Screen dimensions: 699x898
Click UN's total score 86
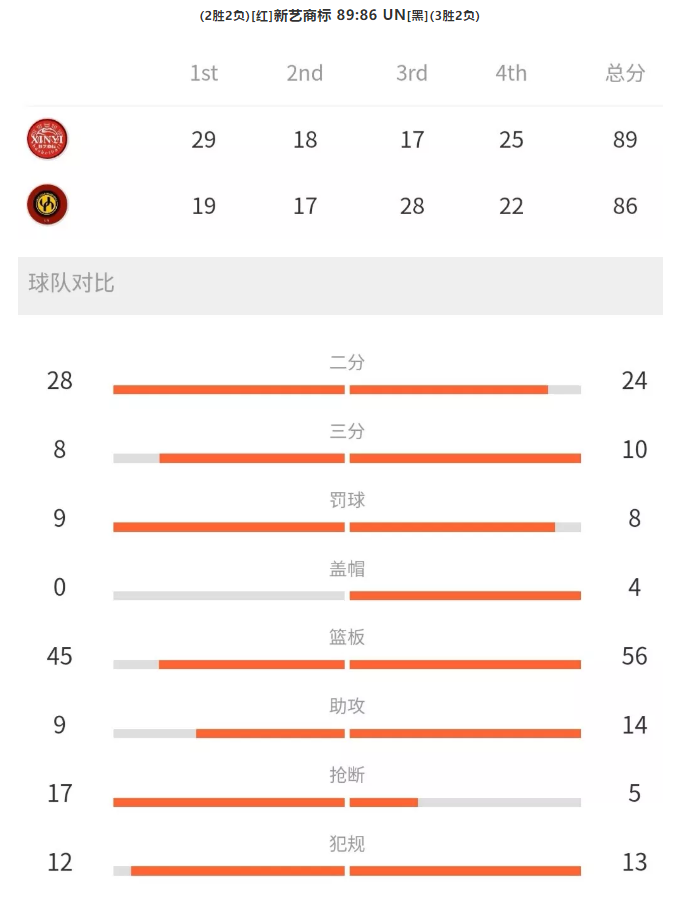[625, 206]
